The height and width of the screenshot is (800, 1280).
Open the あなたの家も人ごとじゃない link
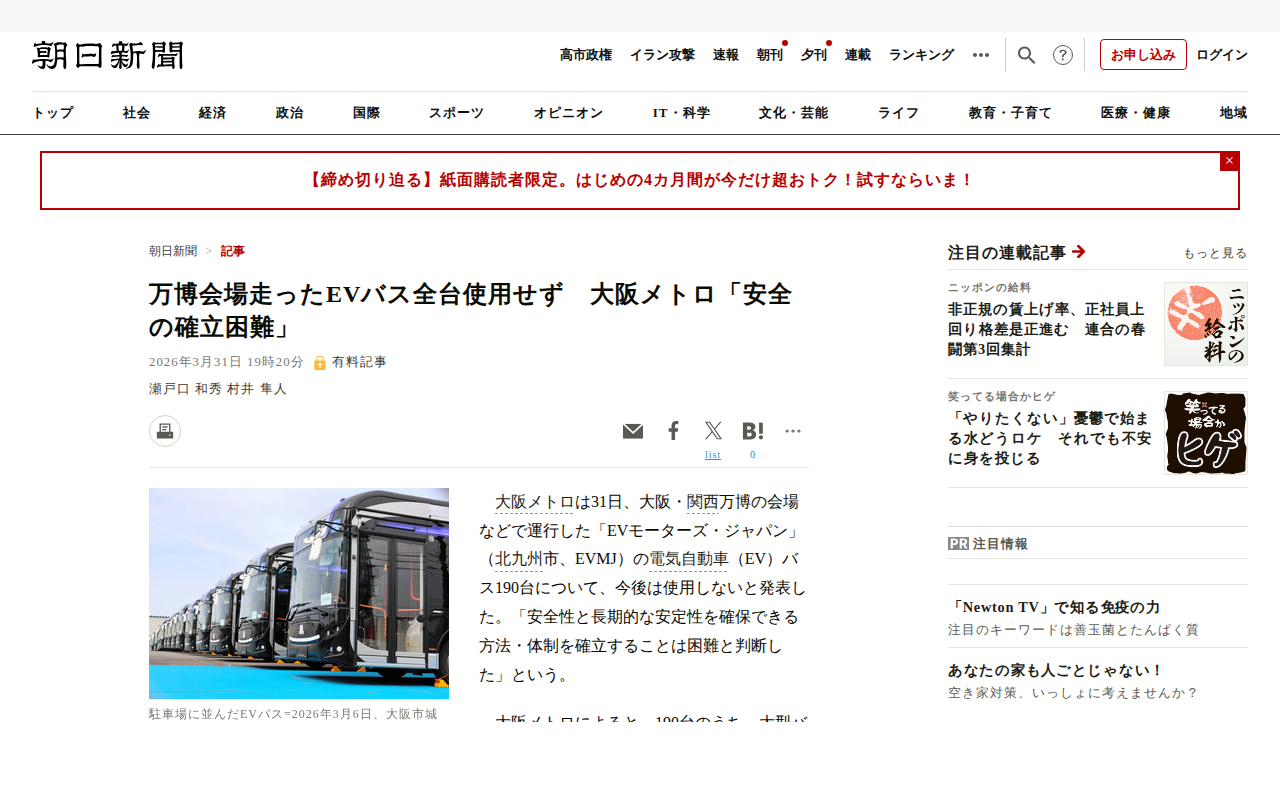tap(1056, 670)
